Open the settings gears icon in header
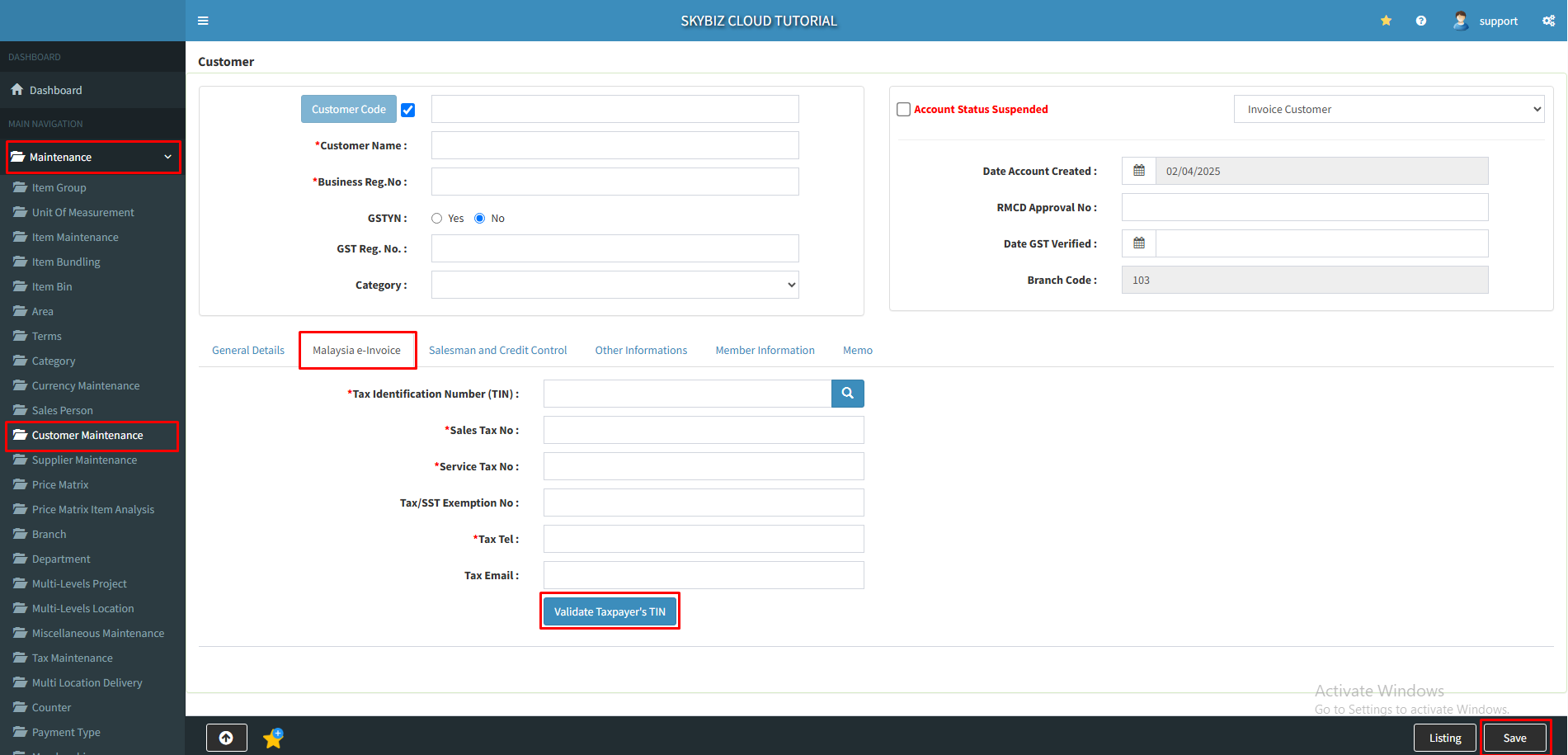Image resolution: width=1568 pixels, height=755 pixels. tap(1548, 21)
